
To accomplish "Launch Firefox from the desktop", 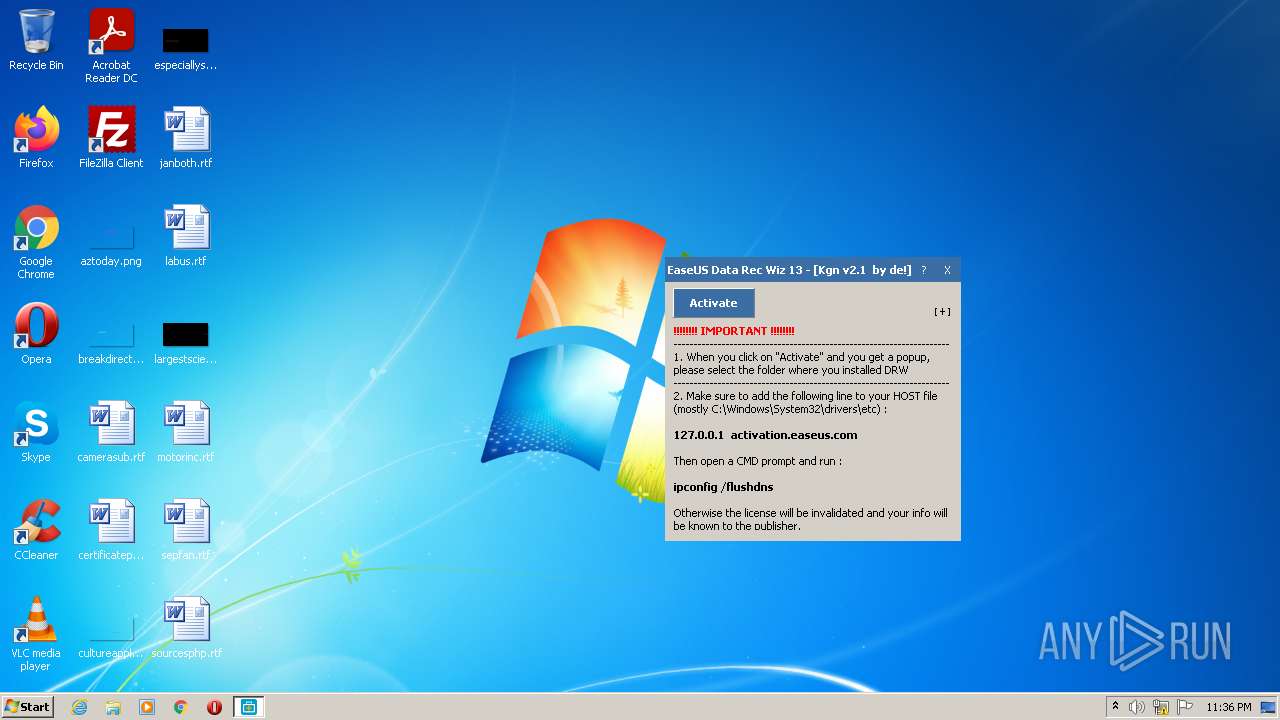I will tap(36, 137).
